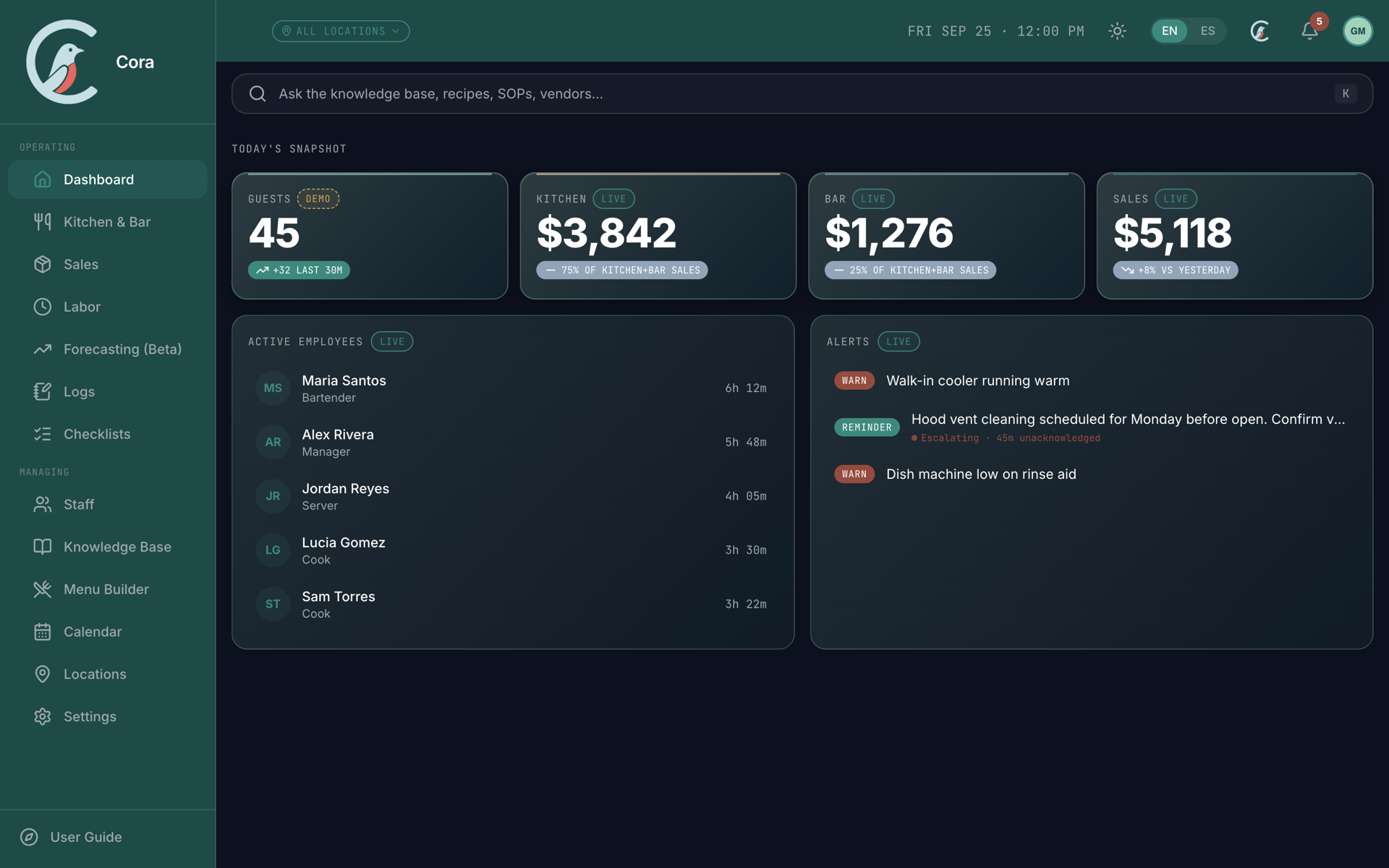The height and width of the screenshot is (868, 1389).
Task: Click the Locations pin icon
Action: click(x=43, y=674)
